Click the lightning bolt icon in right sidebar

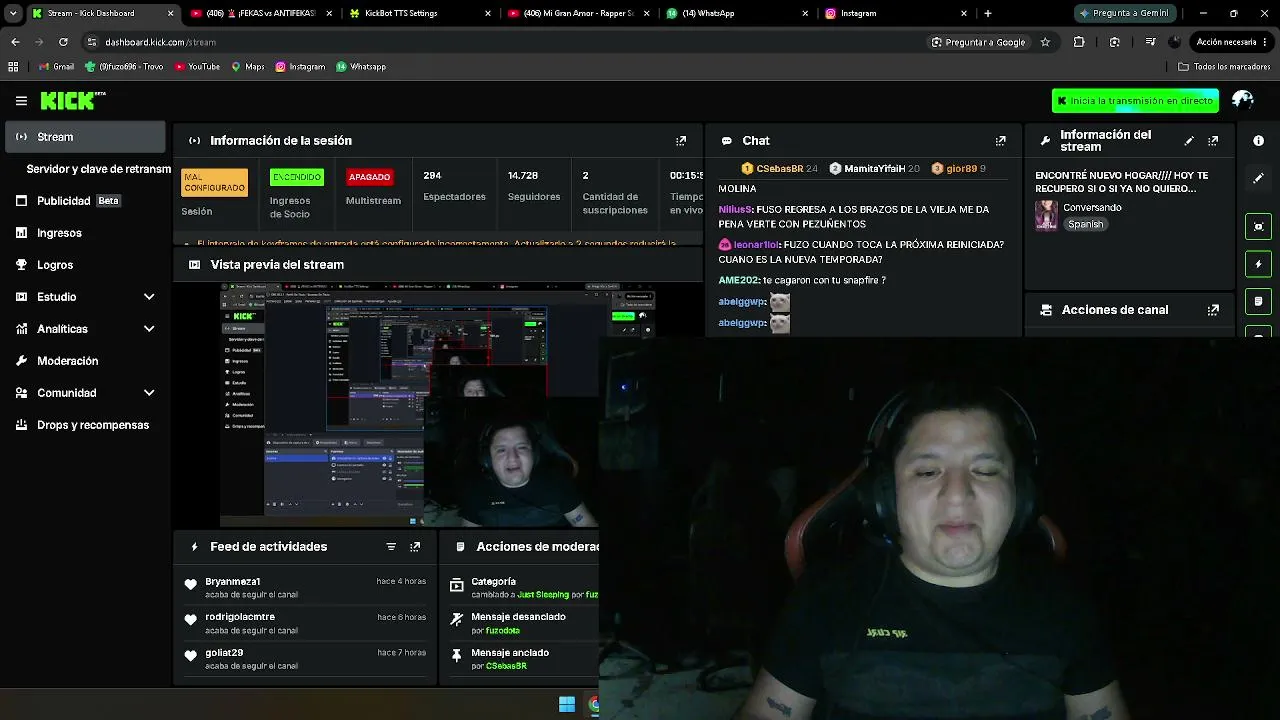(1258, 264)
